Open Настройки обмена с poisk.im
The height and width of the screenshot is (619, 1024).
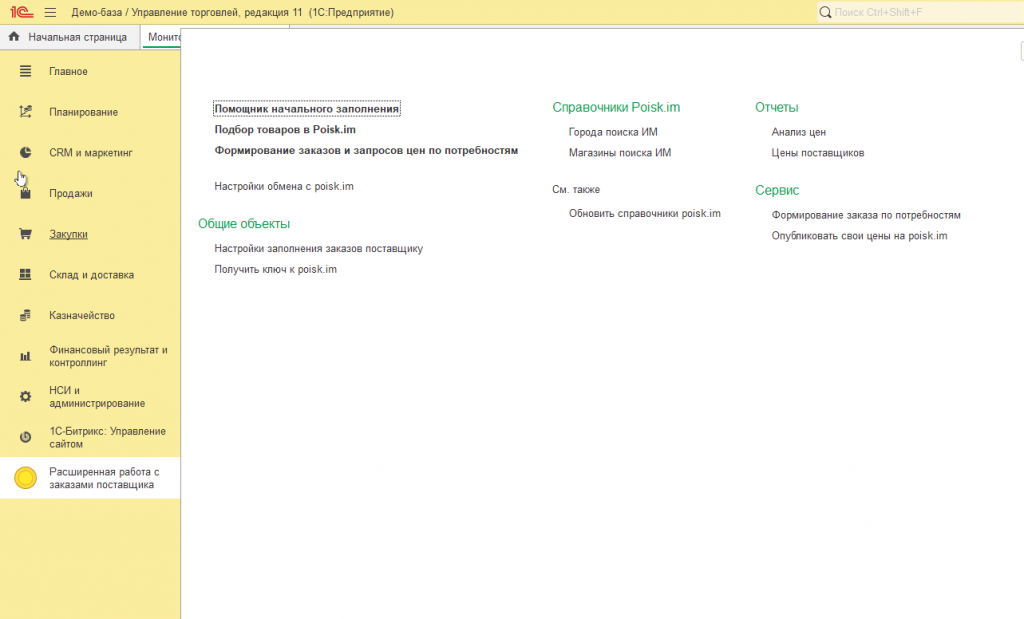(283, 186)
